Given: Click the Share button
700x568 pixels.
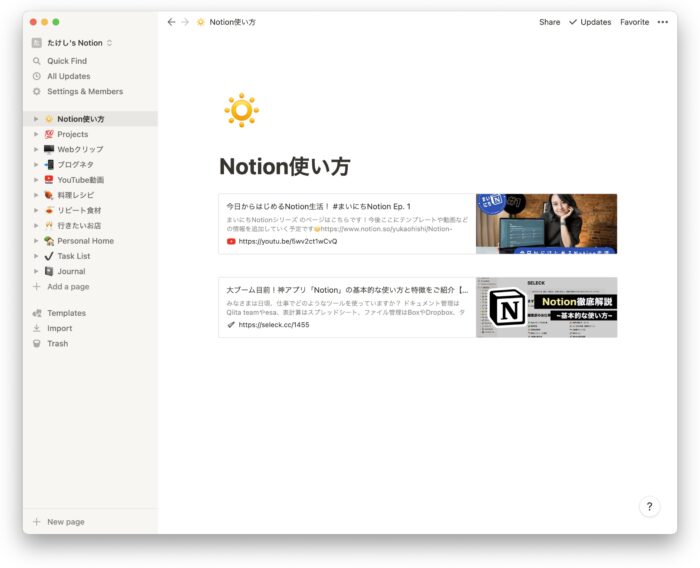Looking at the screenshot, I should click(x=549, y=22).
